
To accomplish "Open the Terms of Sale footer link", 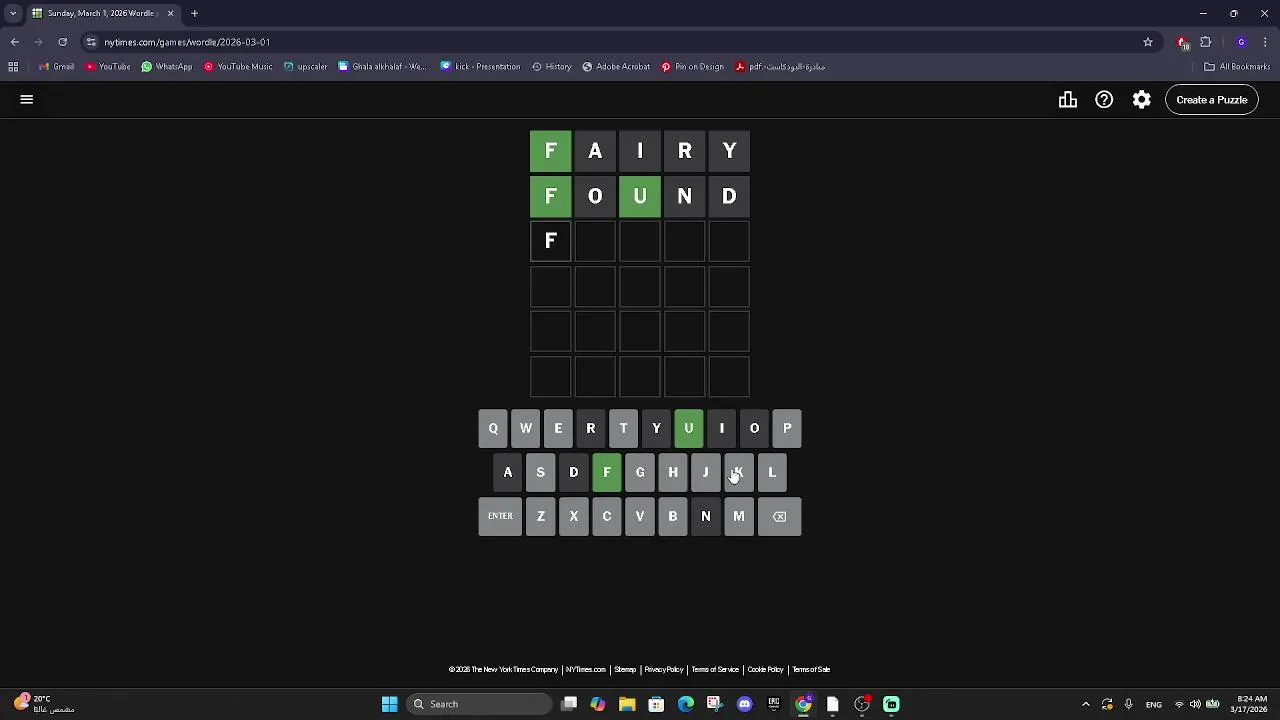I will pyautogui.click(x=811, y=670).
